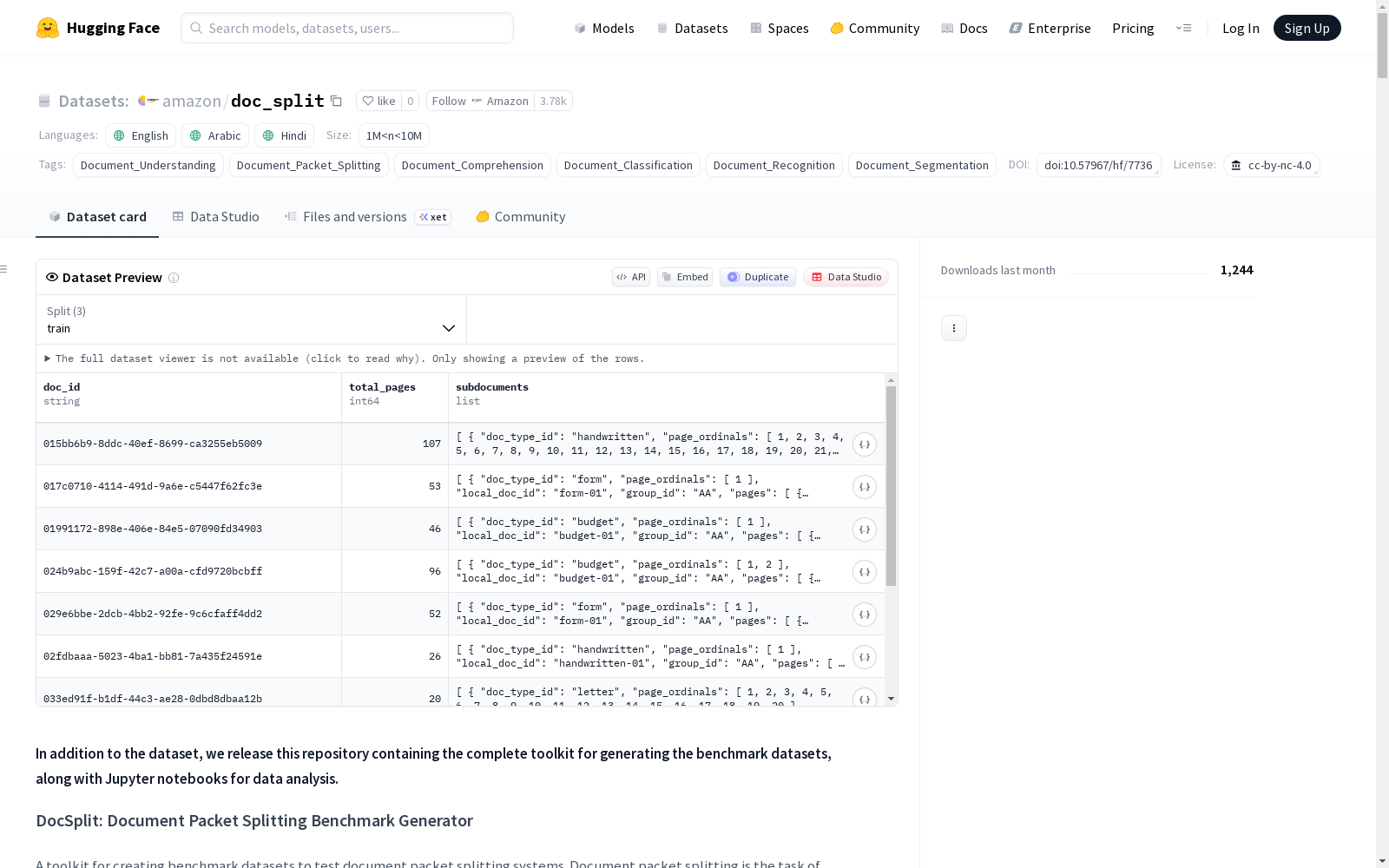The image size is (1389, 868).
Task: Open table of contents sidebar icon
Action: [x=3, y=269]
